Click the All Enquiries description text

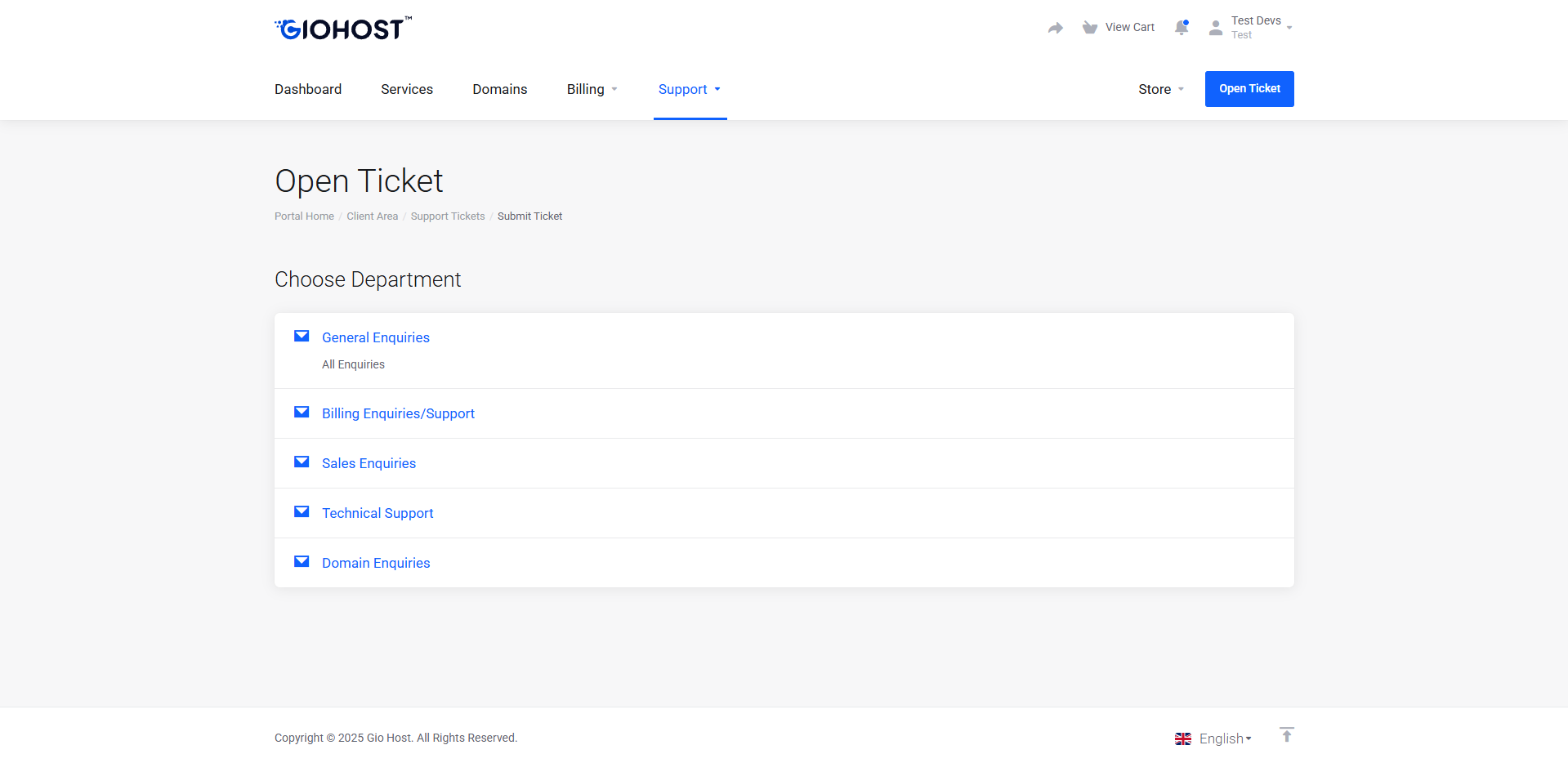tap(353, 364)
